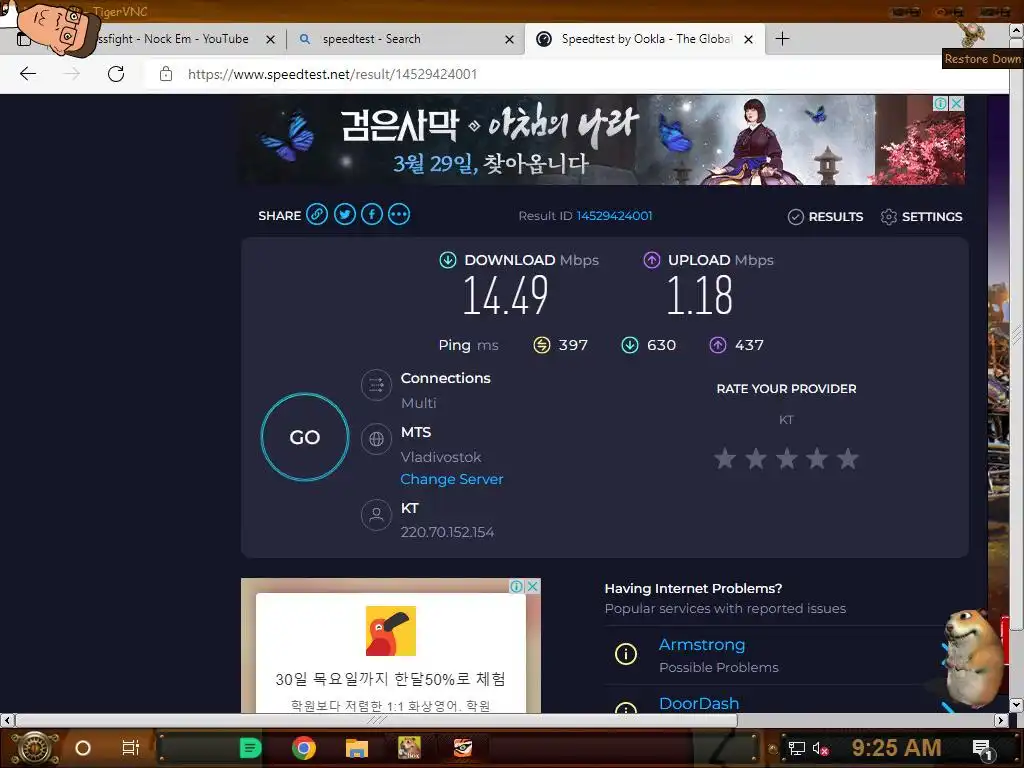Open Task View in taskbar
The width and height of the screenshot is (1024, 768).
[x=131, y=748]
